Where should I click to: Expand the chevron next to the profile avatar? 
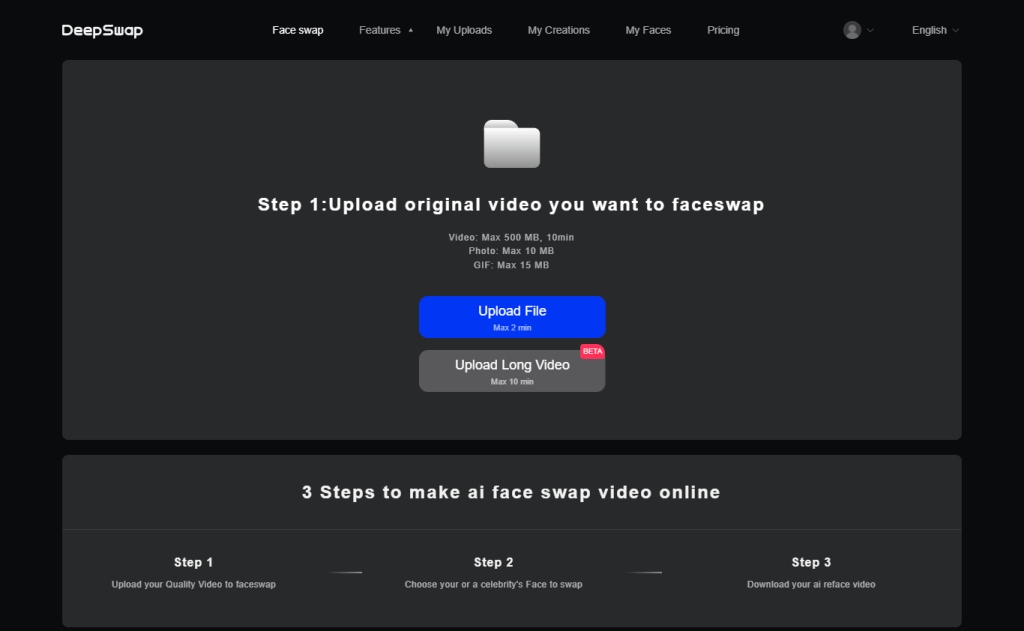(x=872, y=31)
